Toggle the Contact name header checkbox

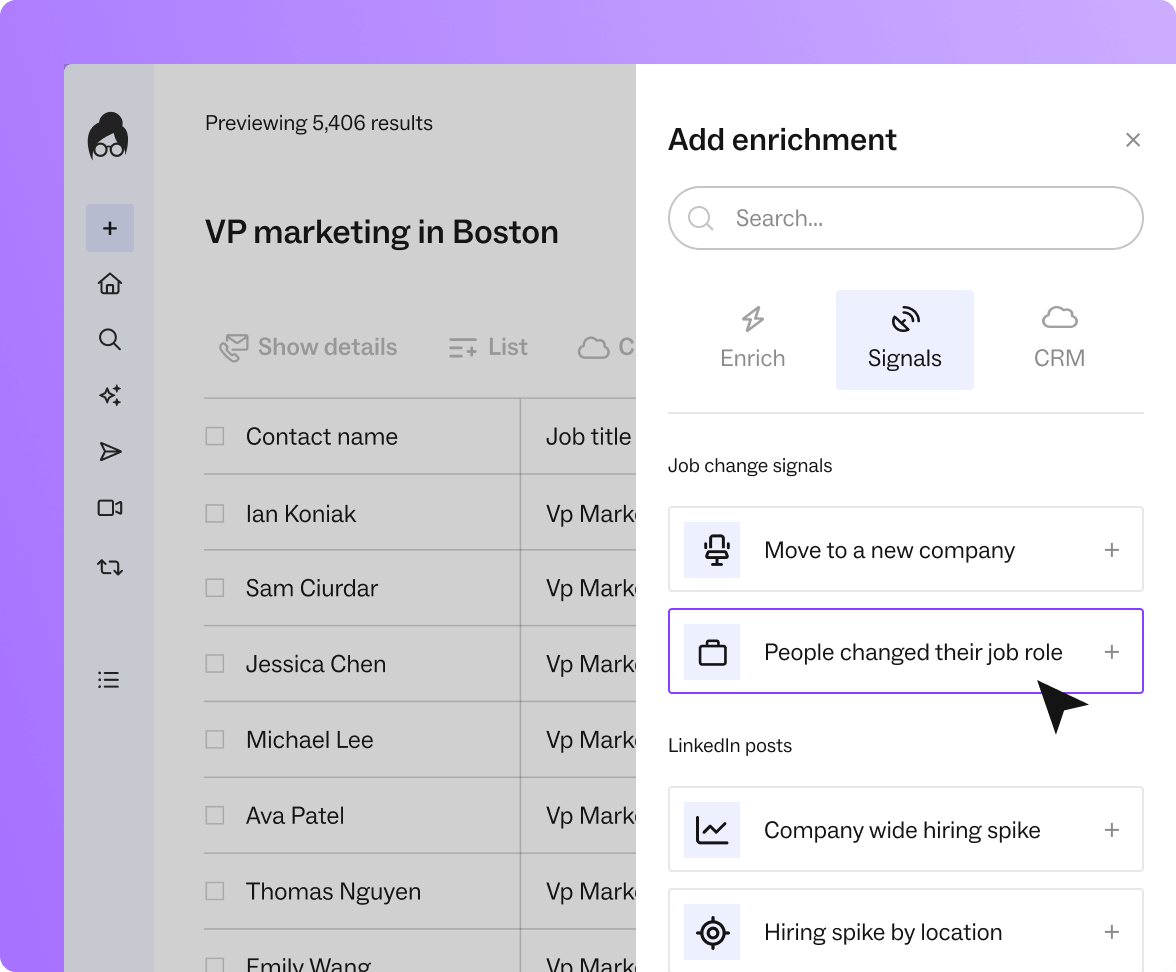pos(215,436)
